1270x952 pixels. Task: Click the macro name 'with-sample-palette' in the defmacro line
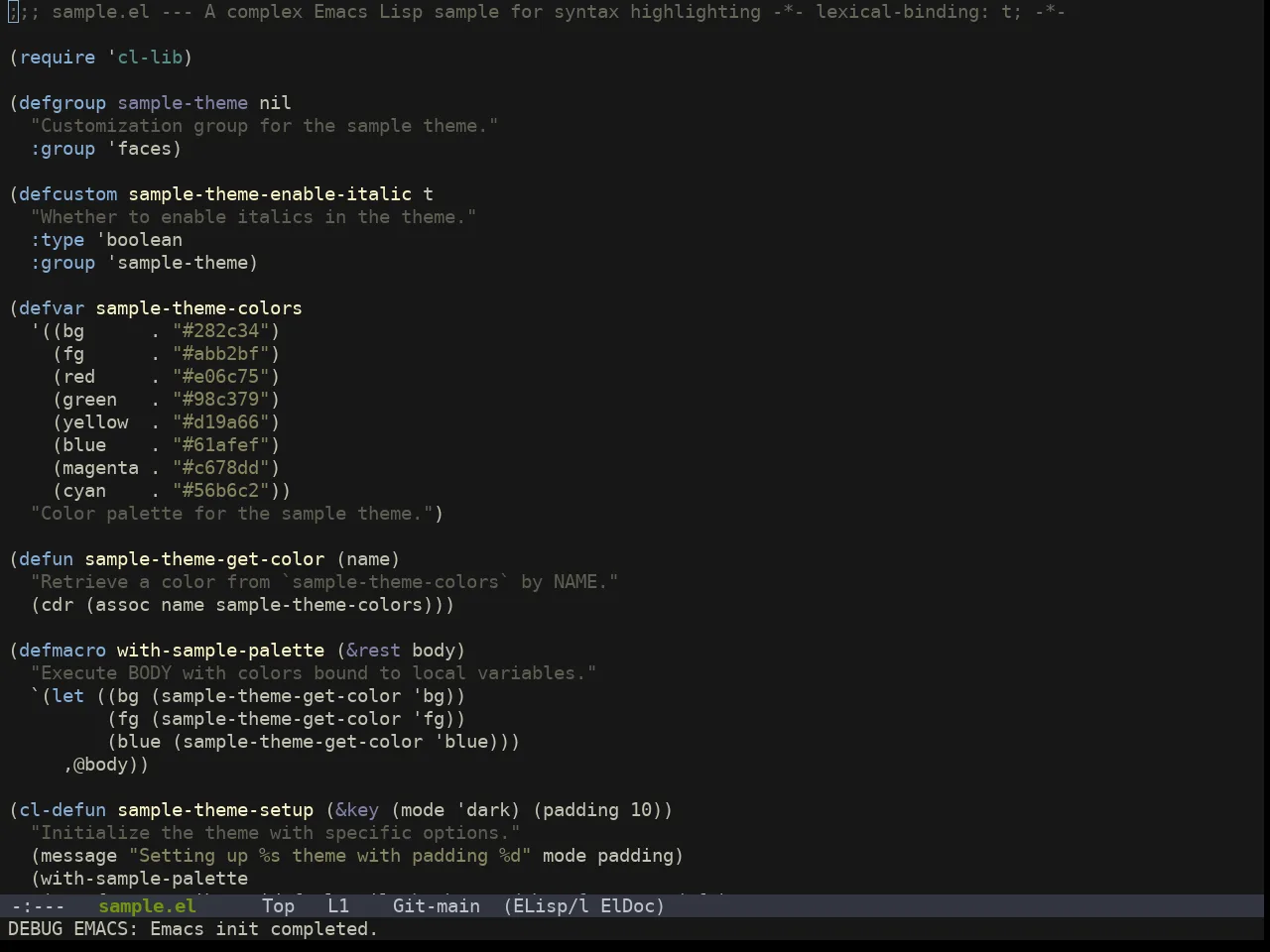[221, 651]
